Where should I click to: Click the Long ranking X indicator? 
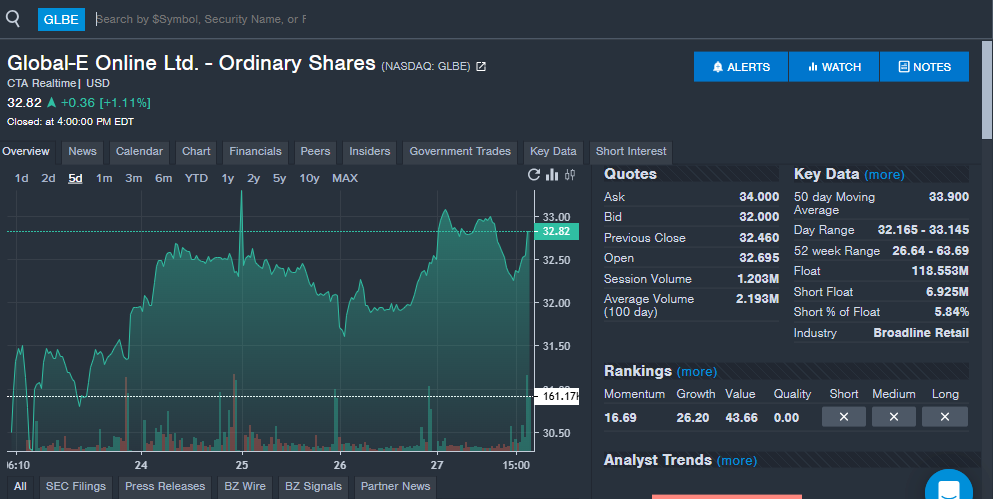coord(945,417)
